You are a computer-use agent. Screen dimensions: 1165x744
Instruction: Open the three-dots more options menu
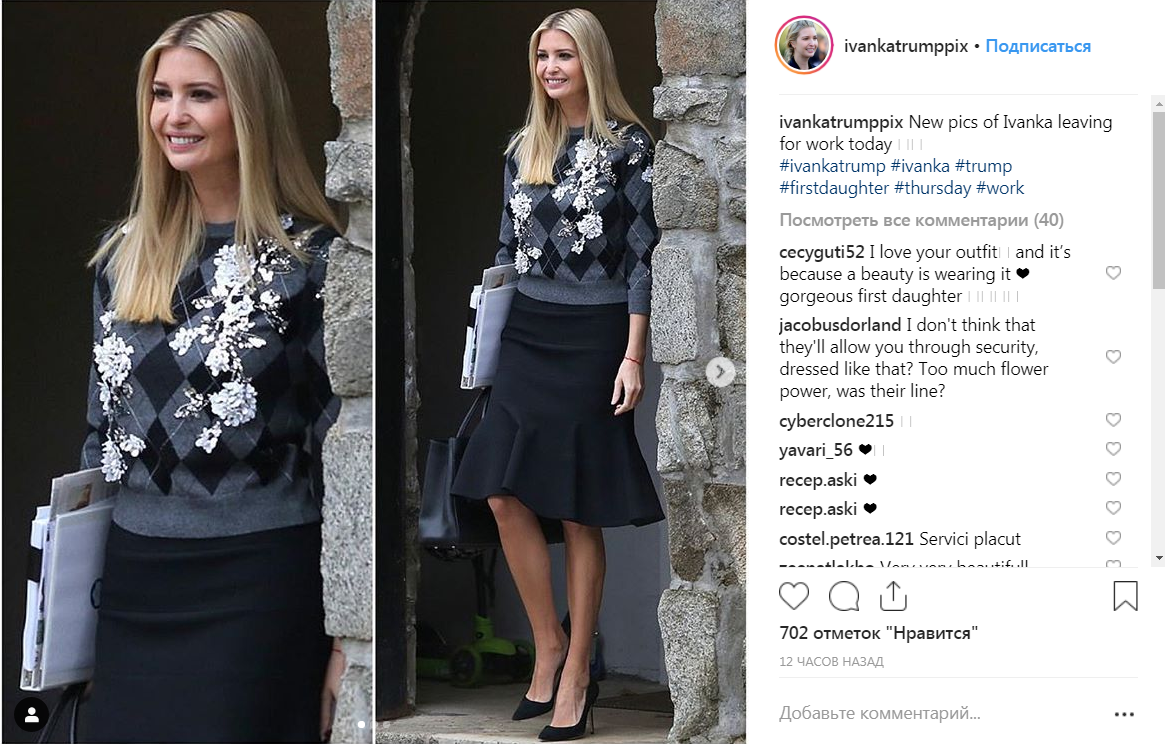tap(1124, 714)
